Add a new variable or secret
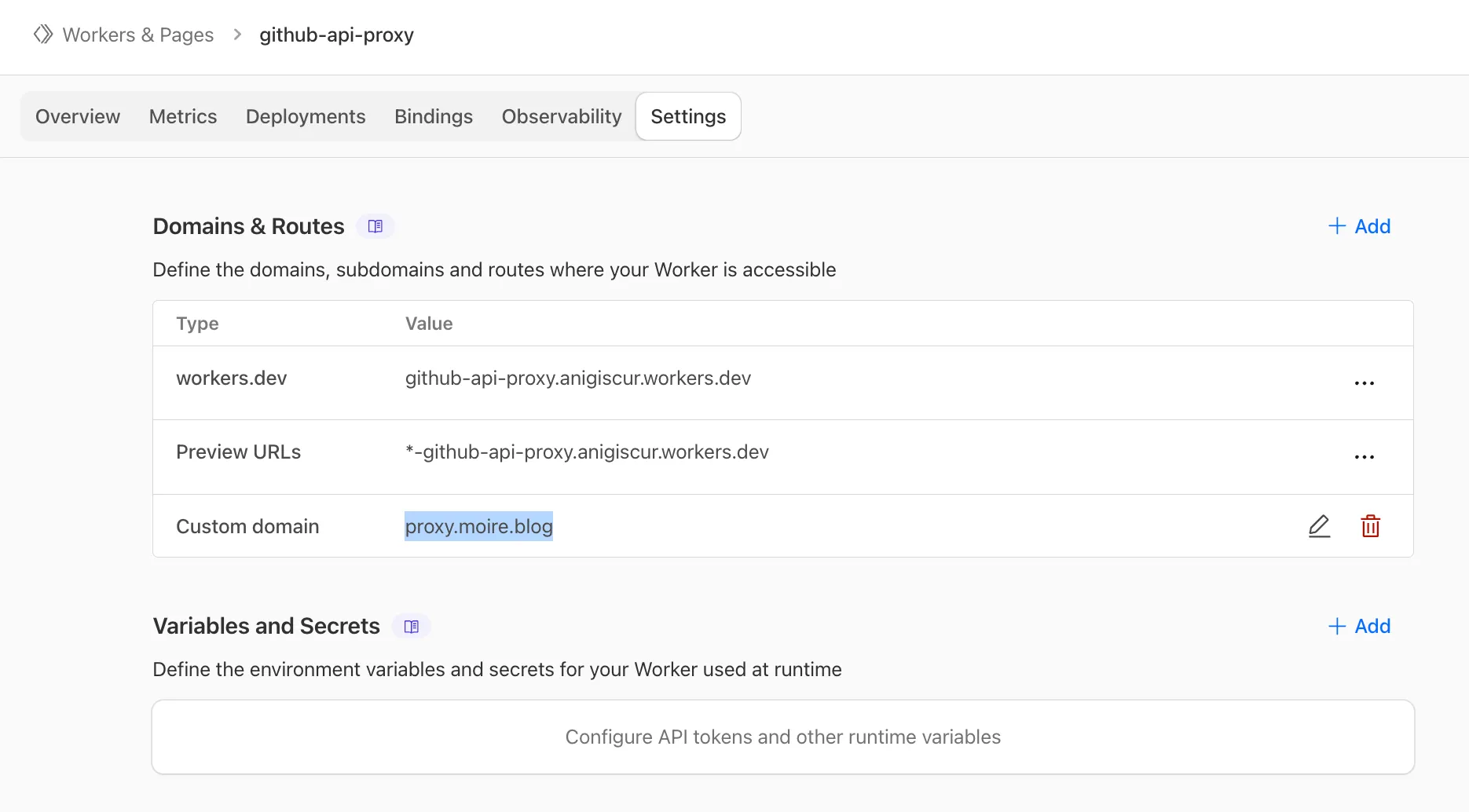The height and width of the screenshot is (812, 1469). tap(1359, 626)
